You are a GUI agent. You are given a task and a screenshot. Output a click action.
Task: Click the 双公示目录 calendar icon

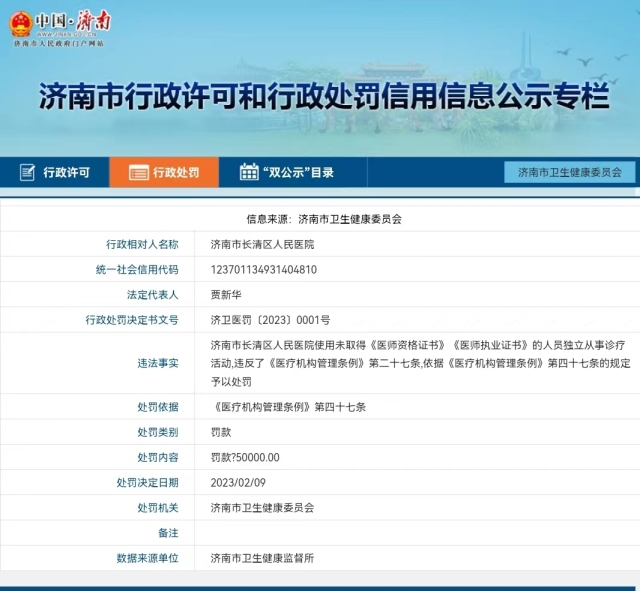pyautogui.click(x=249, y=172)
